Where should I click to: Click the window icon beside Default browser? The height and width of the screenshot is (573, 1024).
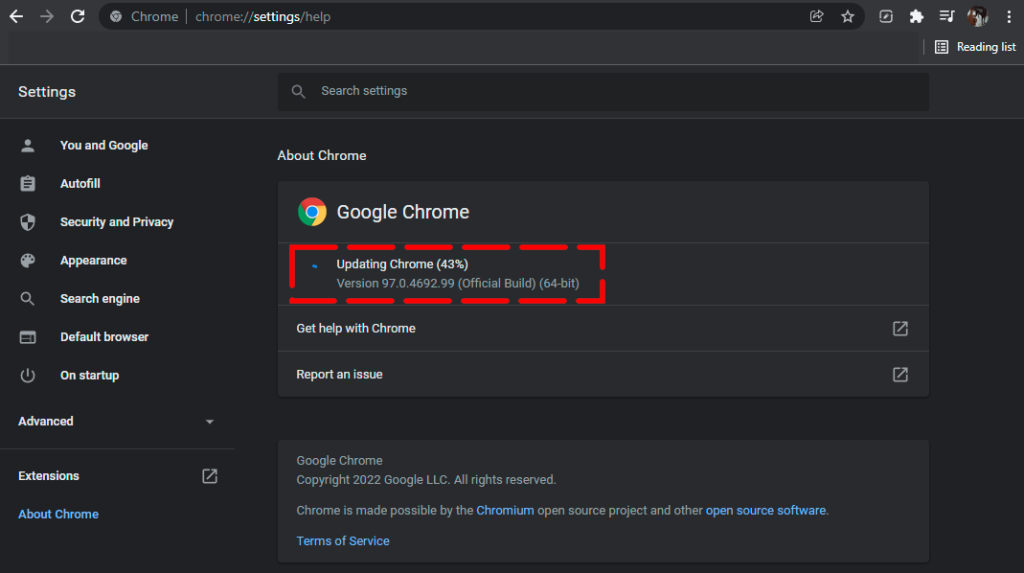[27, 337]
